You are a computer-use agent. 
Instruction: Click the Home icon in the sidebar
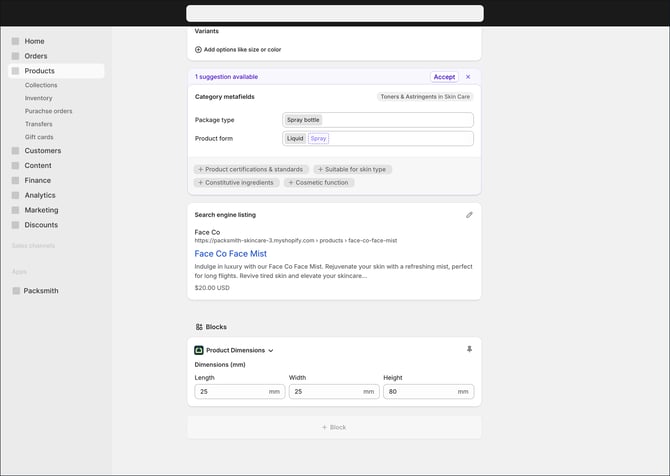point(15,41)
